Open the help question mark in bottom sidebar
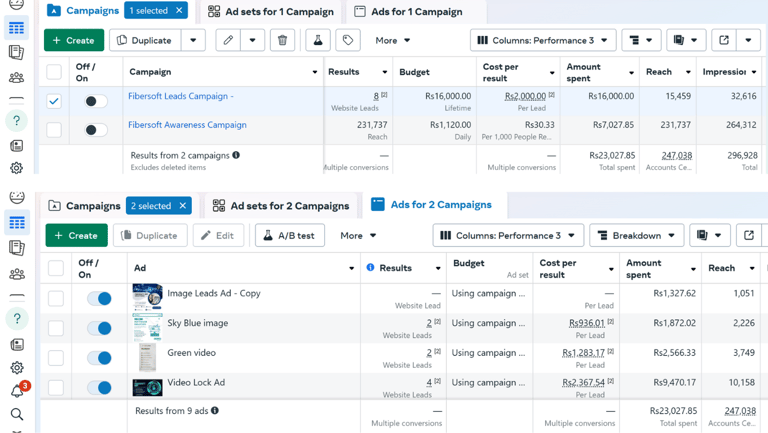The height and width of the screenshot is (433, 768). [17, 319]
